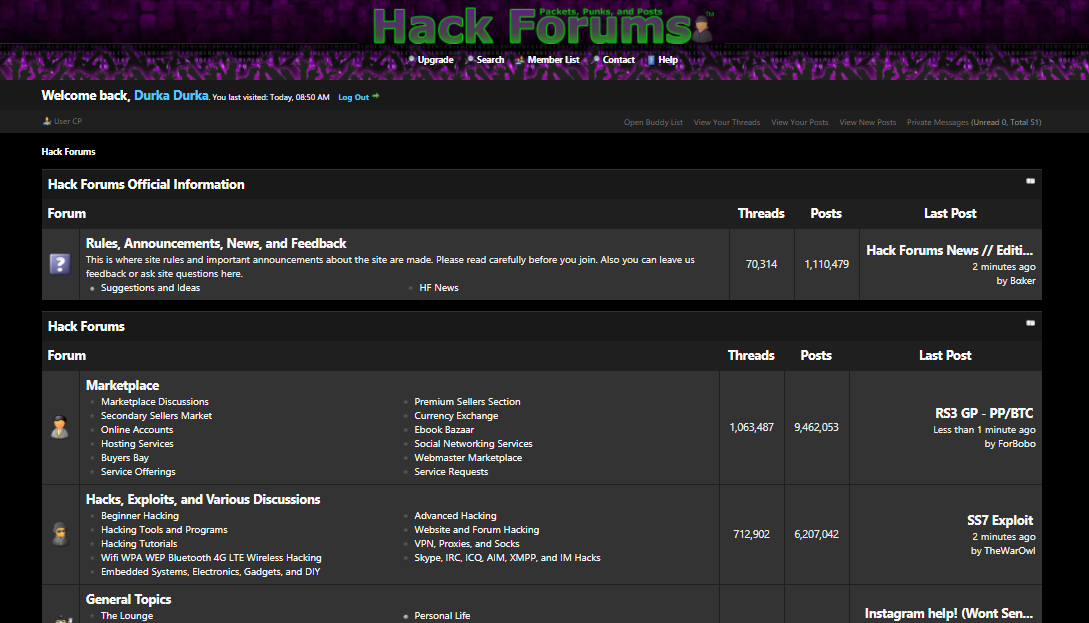Open Durka Durka profile link

pyautogui.click(x=171, y=95)
